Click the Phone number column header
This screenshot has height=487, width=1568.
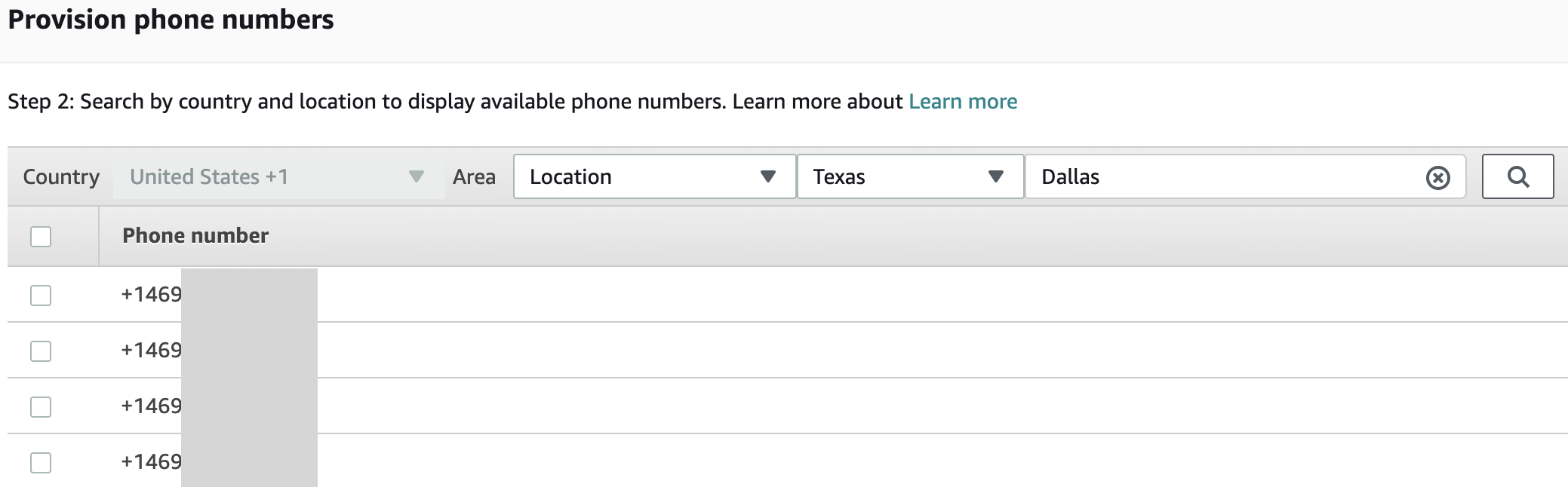click(x=195, y=236)
